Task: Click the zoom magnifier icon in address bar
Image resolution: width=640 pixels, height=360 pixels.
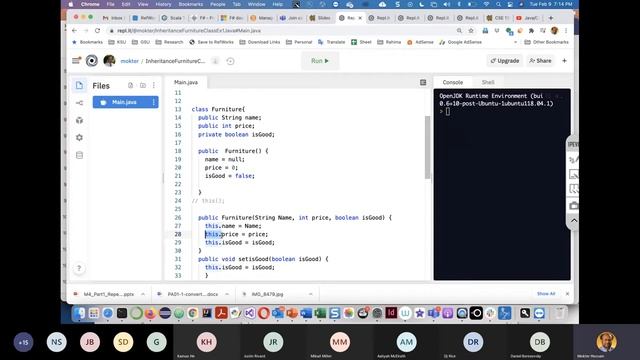Action: point(459,31)
